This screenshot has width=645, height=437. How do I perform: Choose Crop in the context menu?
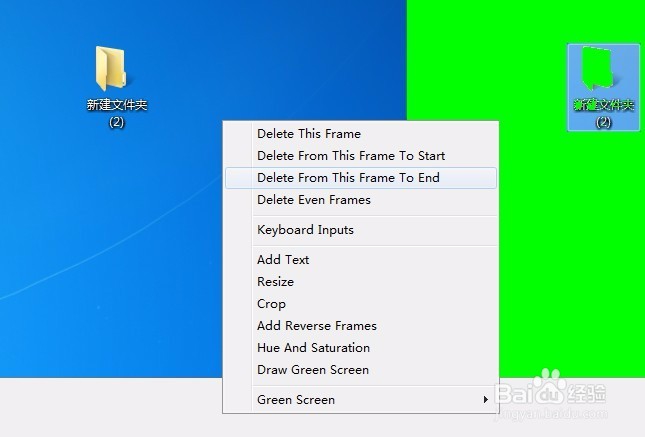click(x=361, y=304)
